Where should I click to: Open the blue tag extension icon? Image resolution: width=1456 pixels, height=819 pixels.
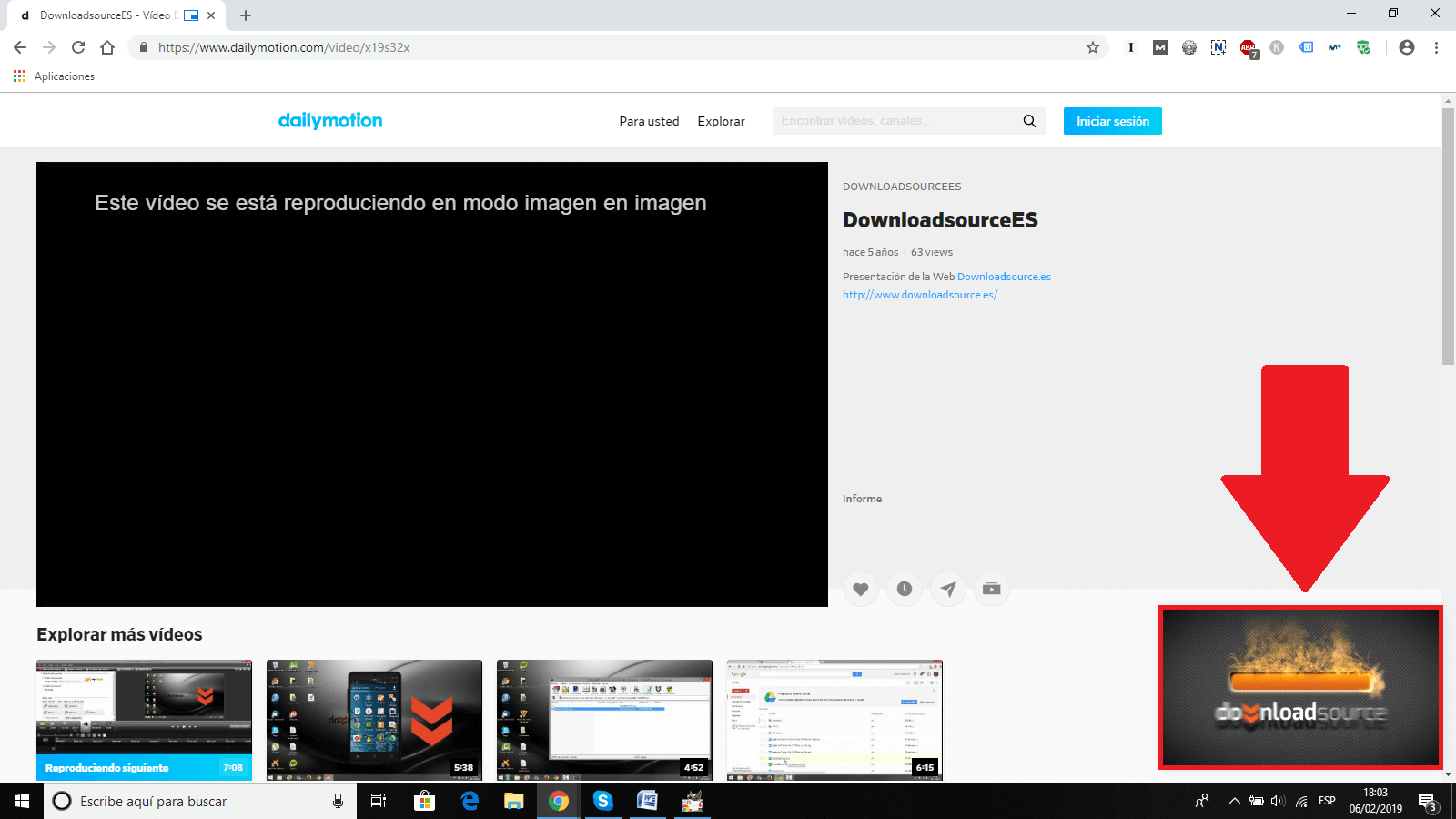[1306, 47]
